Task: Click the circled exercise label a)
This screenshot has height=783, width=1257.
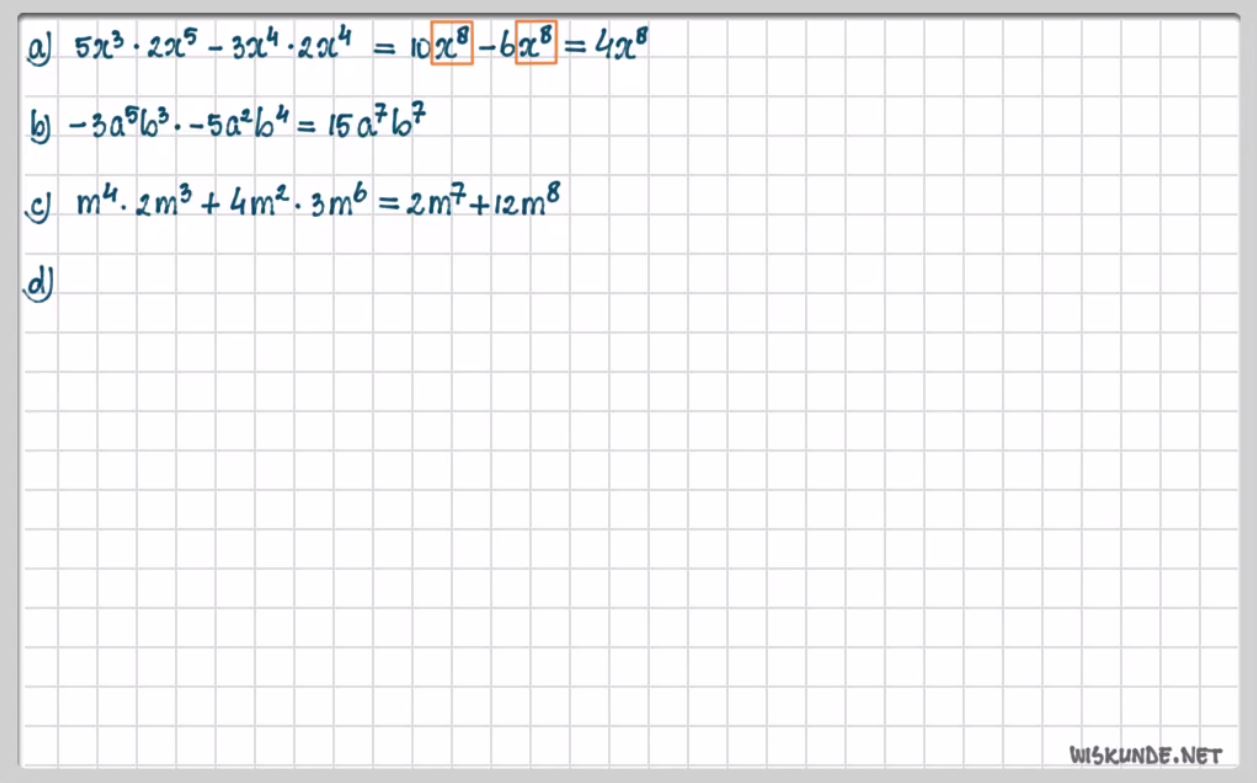Action: pyautogui.click(x=39, y=49)
